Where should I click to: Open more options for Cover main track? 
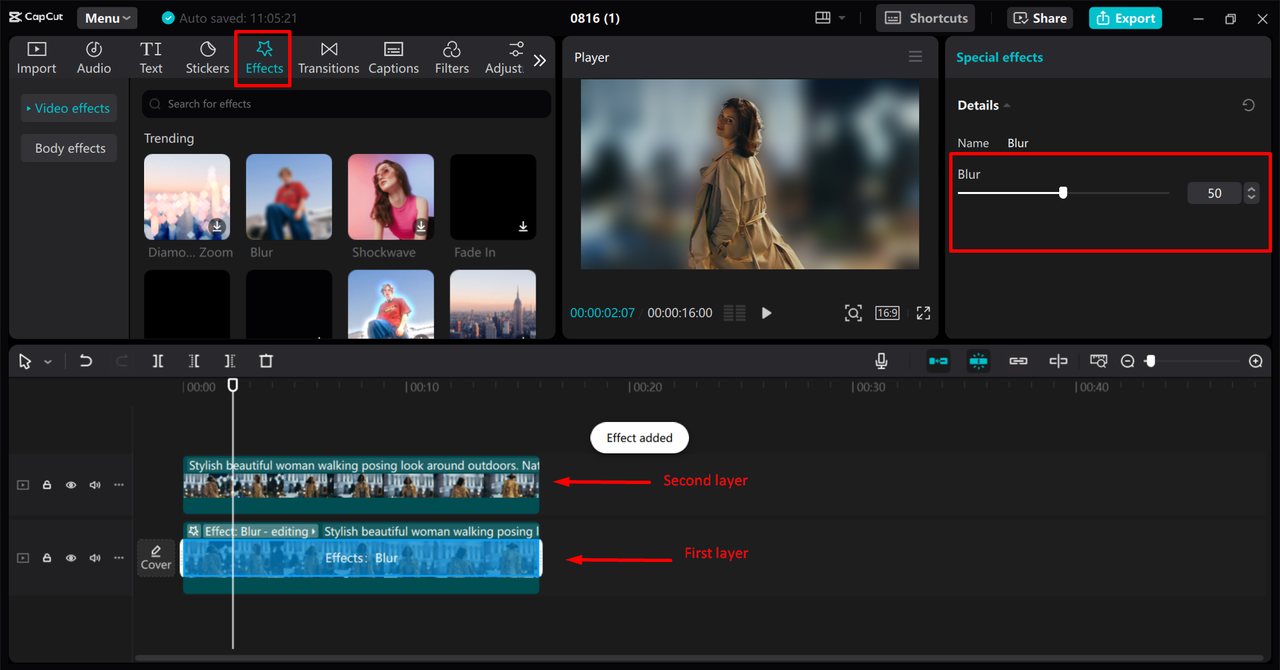(x=119, y=558)
